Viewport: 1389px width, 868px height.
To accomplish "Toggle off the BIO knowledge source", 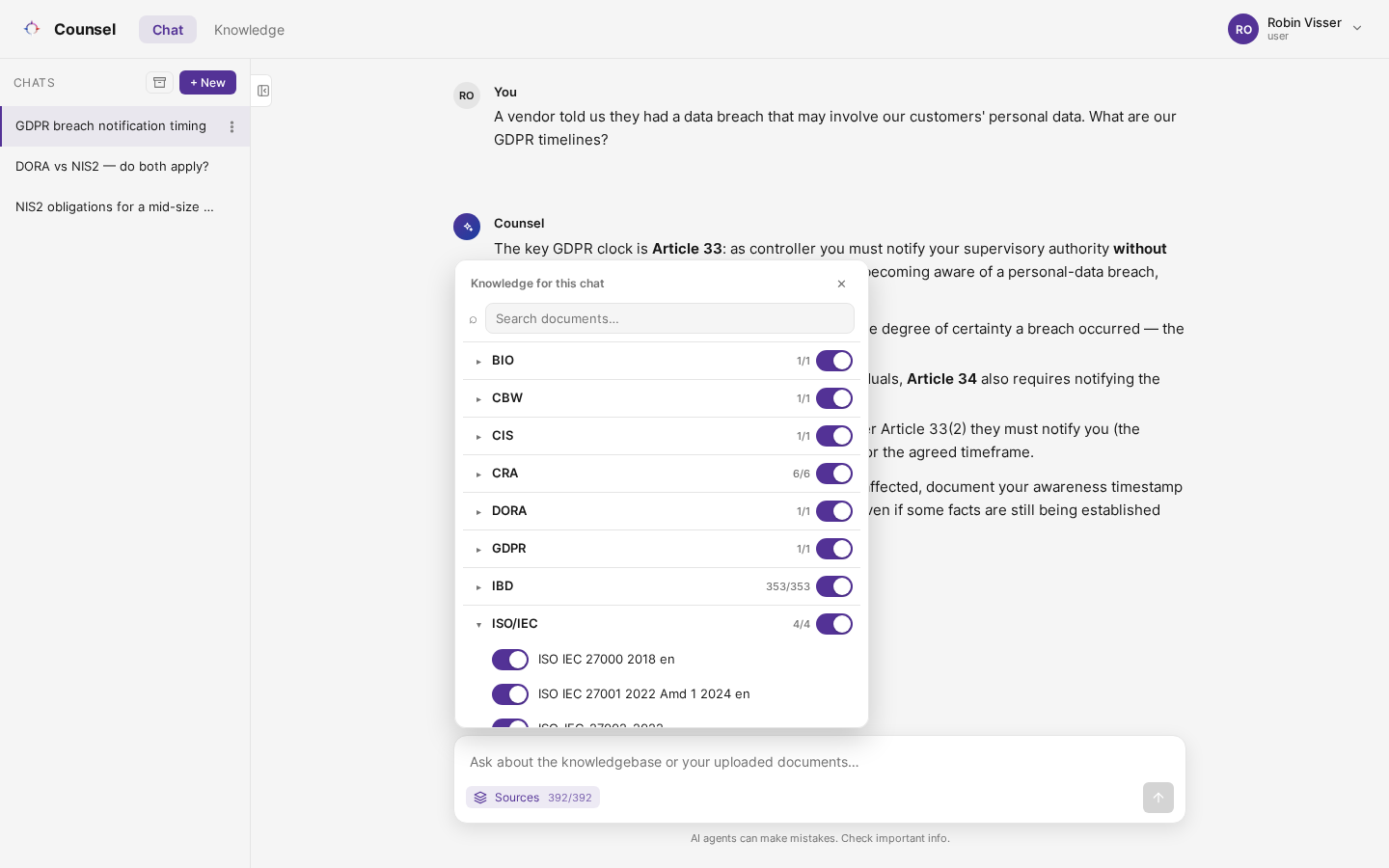I will pyautogui.click(x=834, y=361).
